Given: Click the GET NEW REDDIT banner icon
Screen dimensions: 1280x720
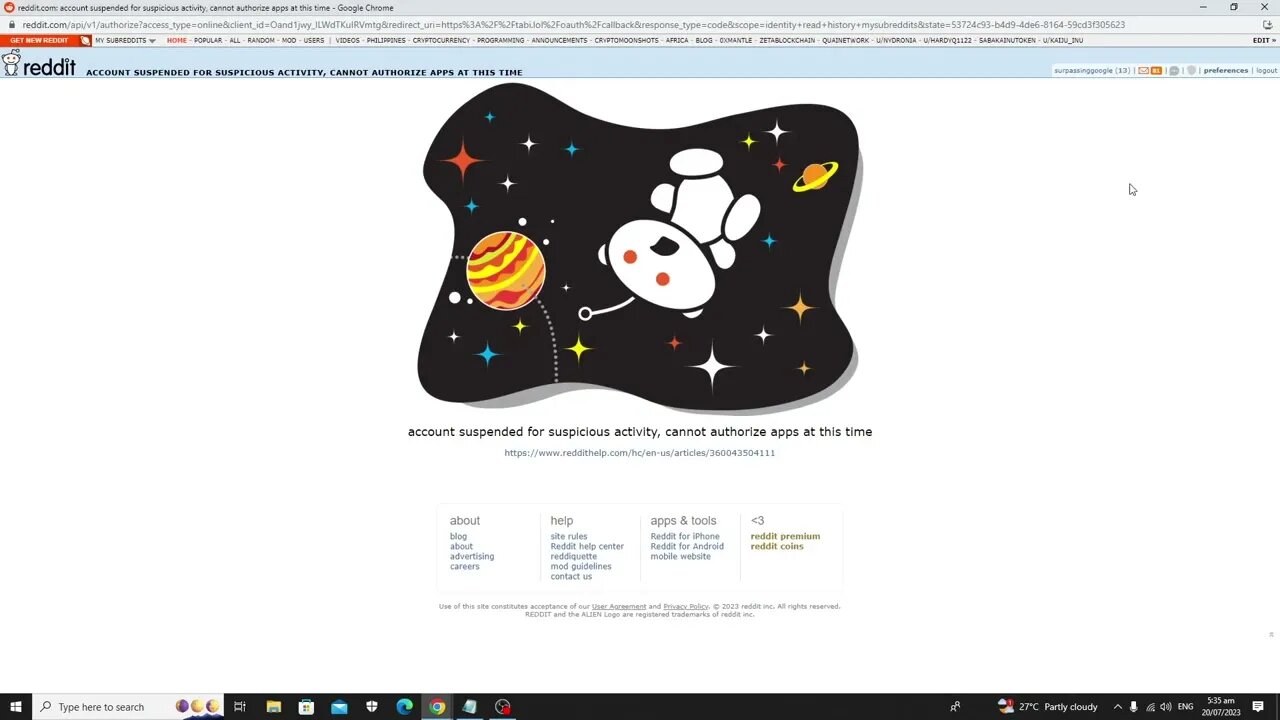Looking at the screenshot, I should [86, 41].
